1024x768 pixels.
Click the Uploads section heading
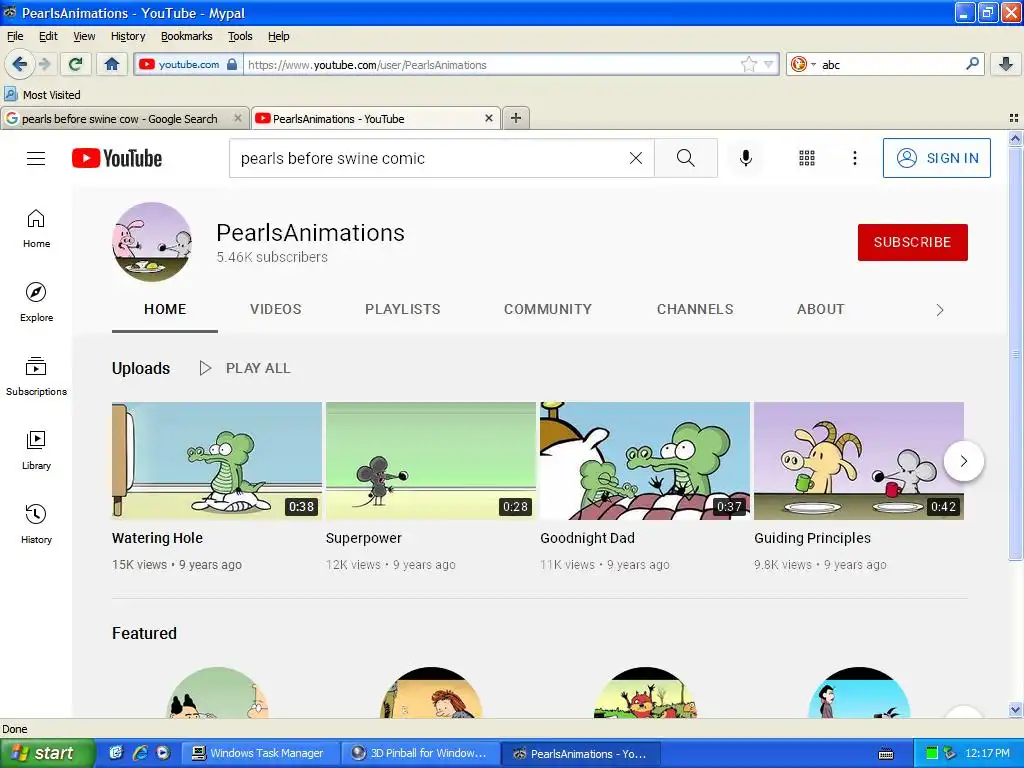[140, 368]
